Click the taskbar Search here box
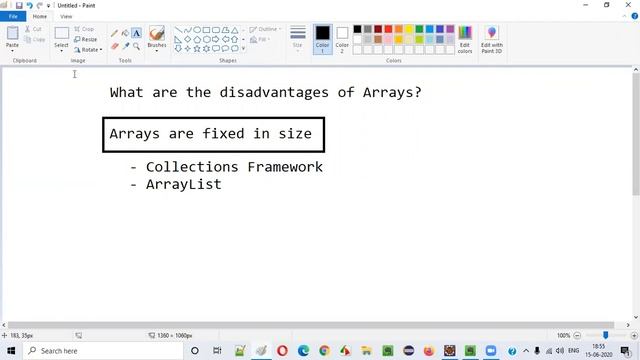 click(x=103, y=351)
